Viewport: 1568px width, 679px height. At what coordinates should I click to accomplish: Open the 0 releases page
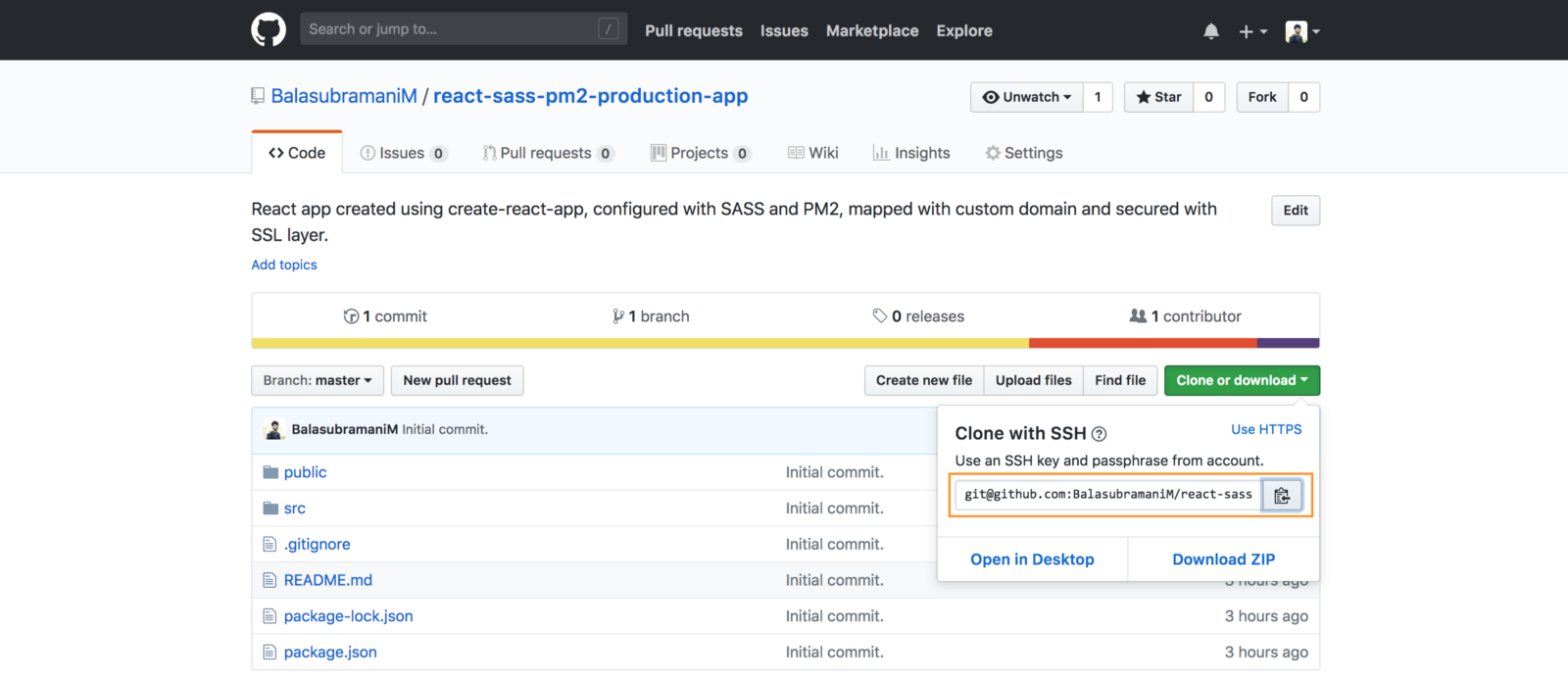(x=918, y=316)
